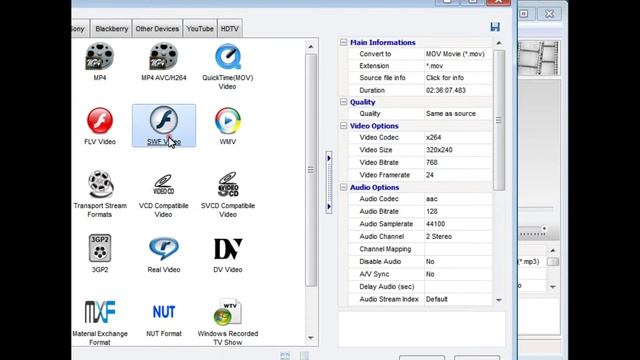Switch to Other Devices tab
Viewport: 640px width, 360px height.
(157, 29)
